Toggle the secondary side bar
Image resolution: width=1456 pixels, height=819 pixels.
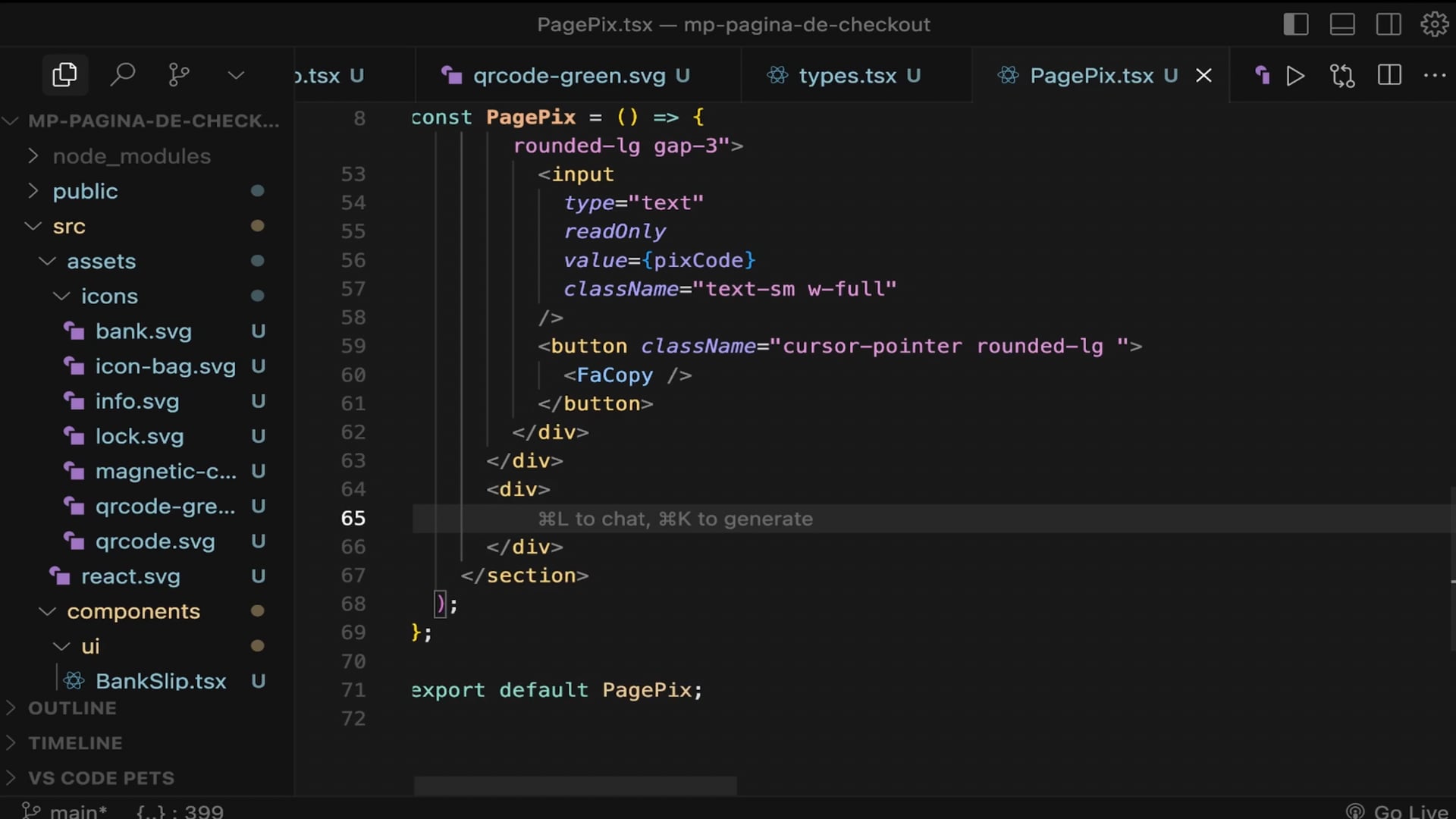click(1389, 24)
